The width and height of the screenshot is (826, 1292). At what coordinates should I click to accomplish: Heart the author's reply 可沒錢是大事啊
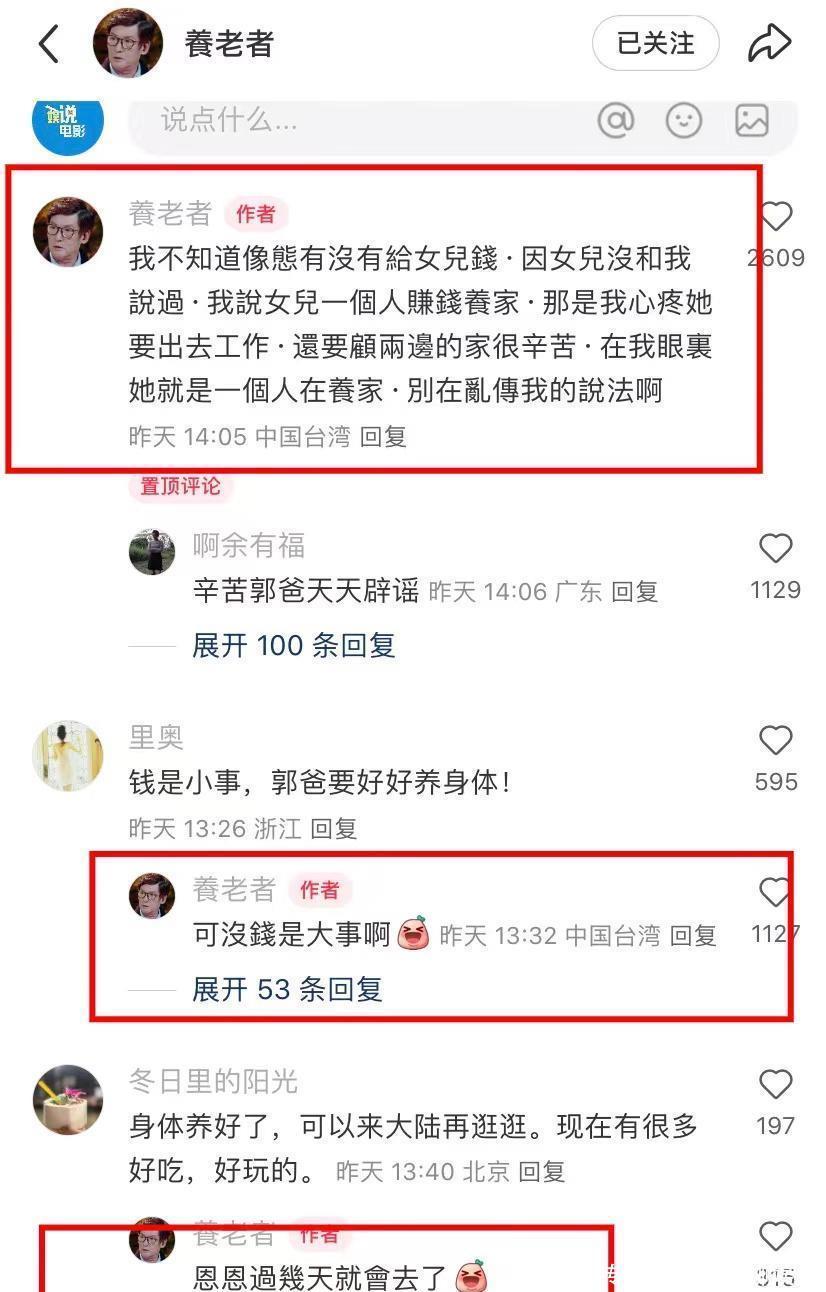point(776,892)
